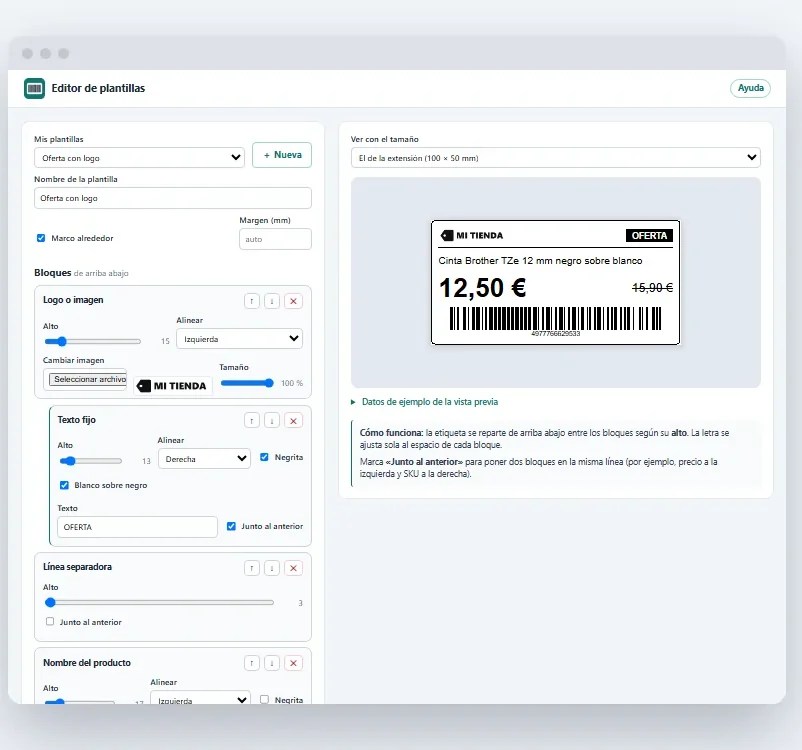This screenshot has width=802, height=750.
Task: Click the MI TIENDA logo thumbnail
Action: pyautogui.click(x=173, y=386)
